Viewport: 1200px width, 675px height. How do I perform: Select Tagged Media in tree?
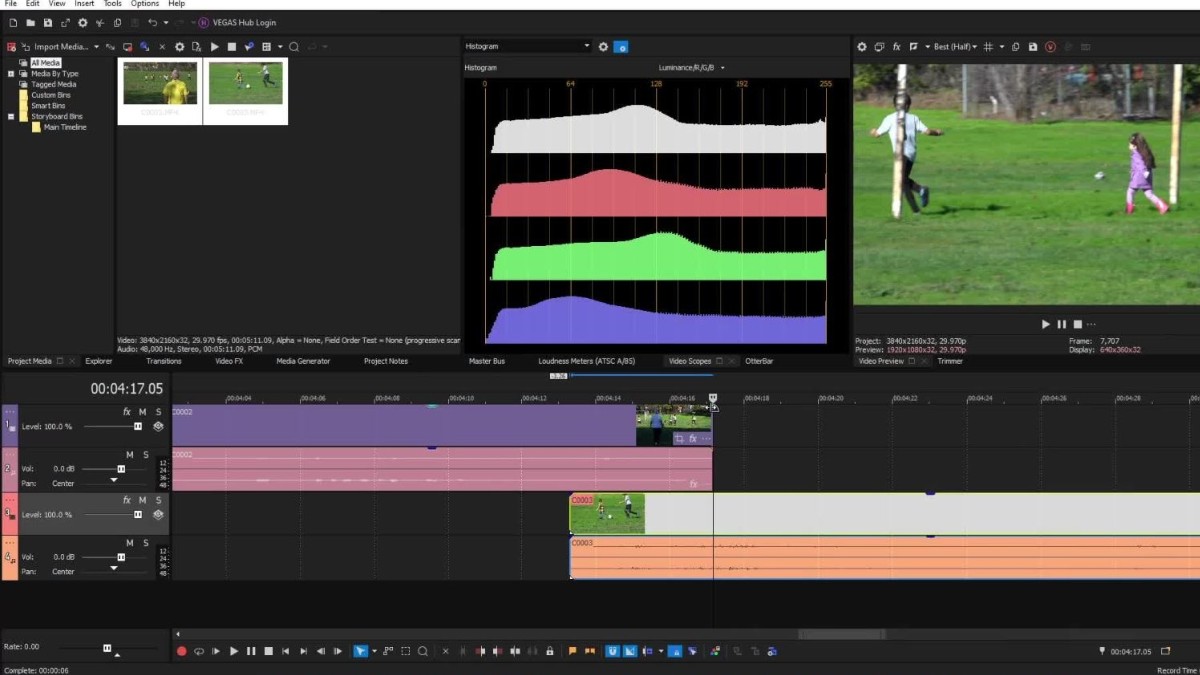point(53,84)
